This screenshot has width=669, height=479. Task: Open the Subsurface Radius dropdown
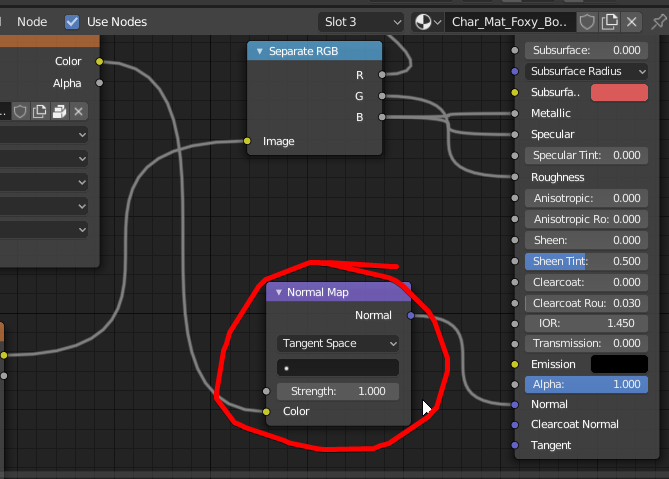click(586, 71)
